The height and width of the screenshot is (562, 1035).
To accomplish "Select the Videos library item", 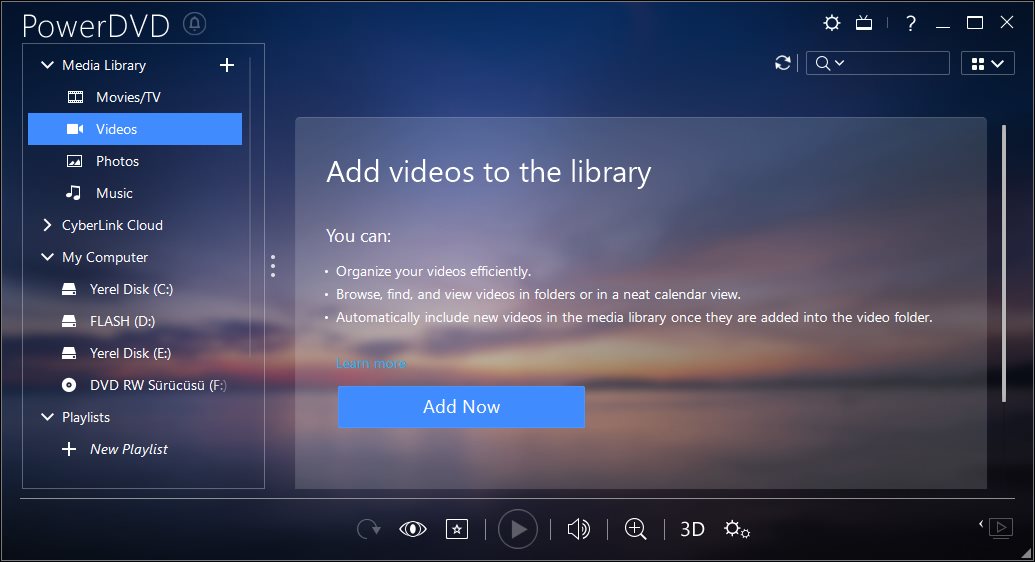I will point(135,129).
